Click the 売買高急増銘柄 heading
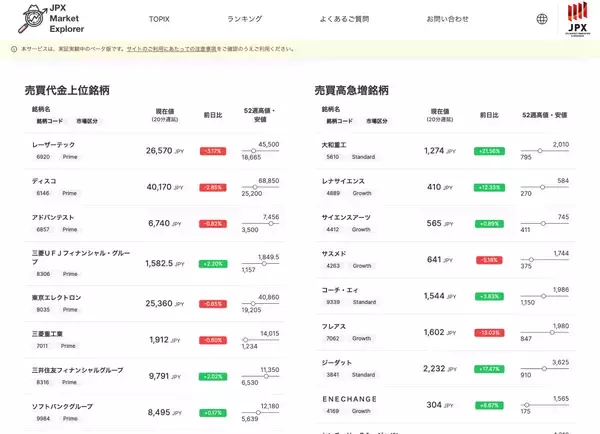600x434 pixels. click(352, 90)
